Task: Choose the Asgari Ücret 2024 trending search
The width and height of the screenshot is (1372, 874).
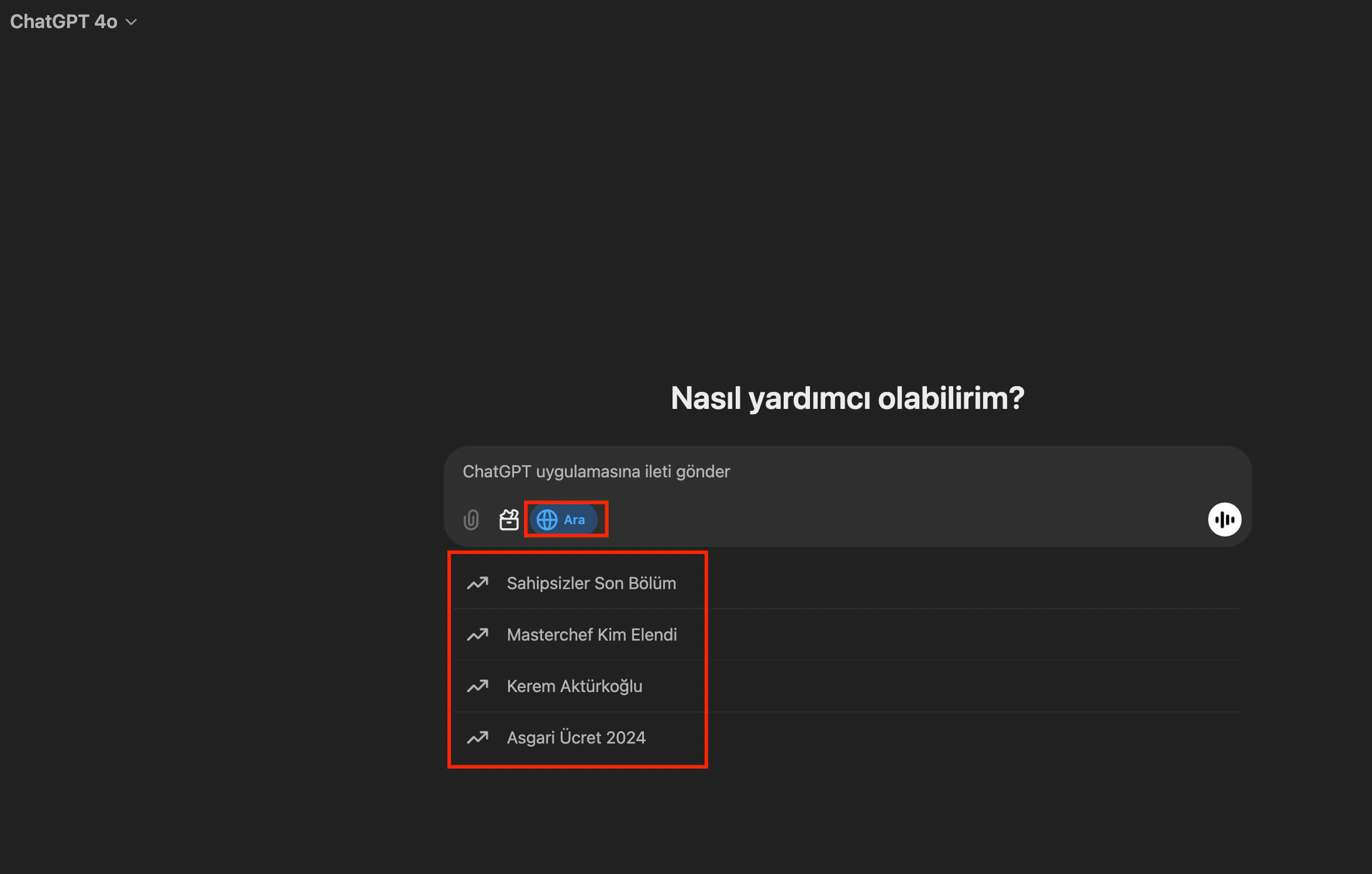Action: click(x=576, y=738)
